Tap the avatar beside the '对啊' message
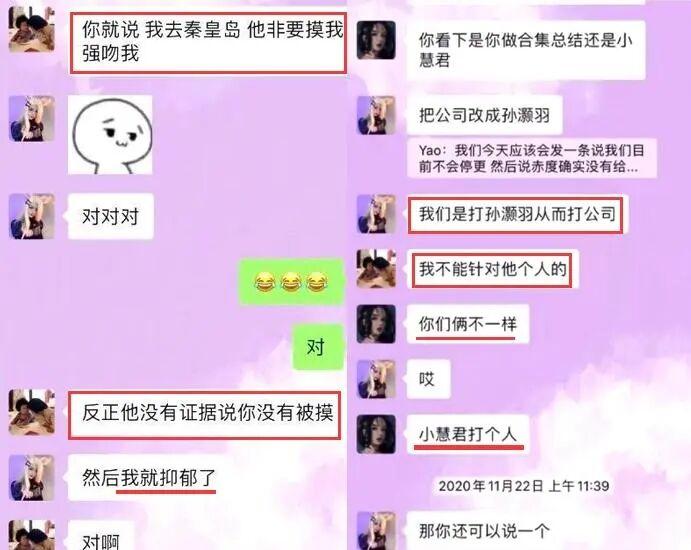 (x=32, y=535)
